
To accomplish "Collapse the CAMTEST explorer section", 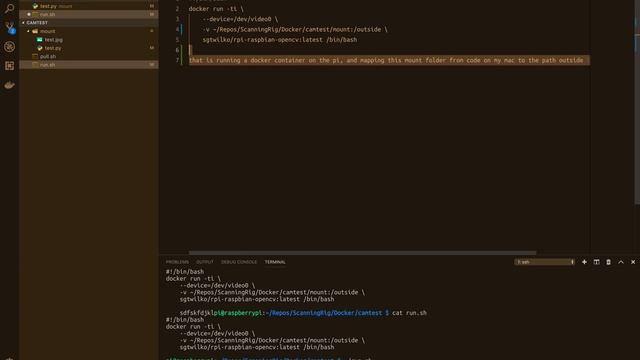I will 89,23.
